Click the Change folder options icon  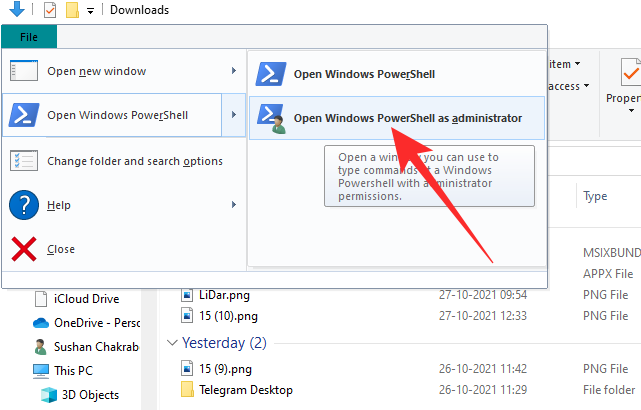point(24,161)
